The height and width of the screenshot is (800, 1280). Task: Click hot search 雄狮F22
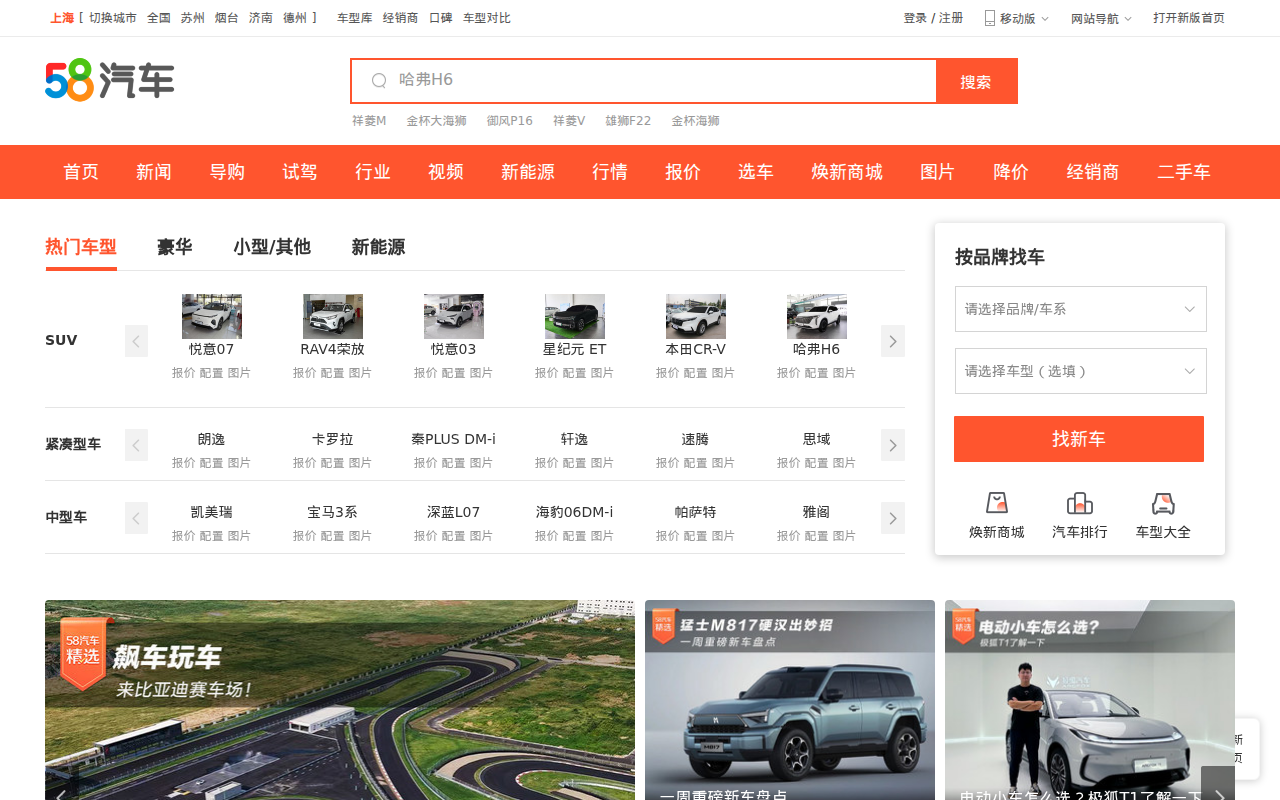pos(628,121)
